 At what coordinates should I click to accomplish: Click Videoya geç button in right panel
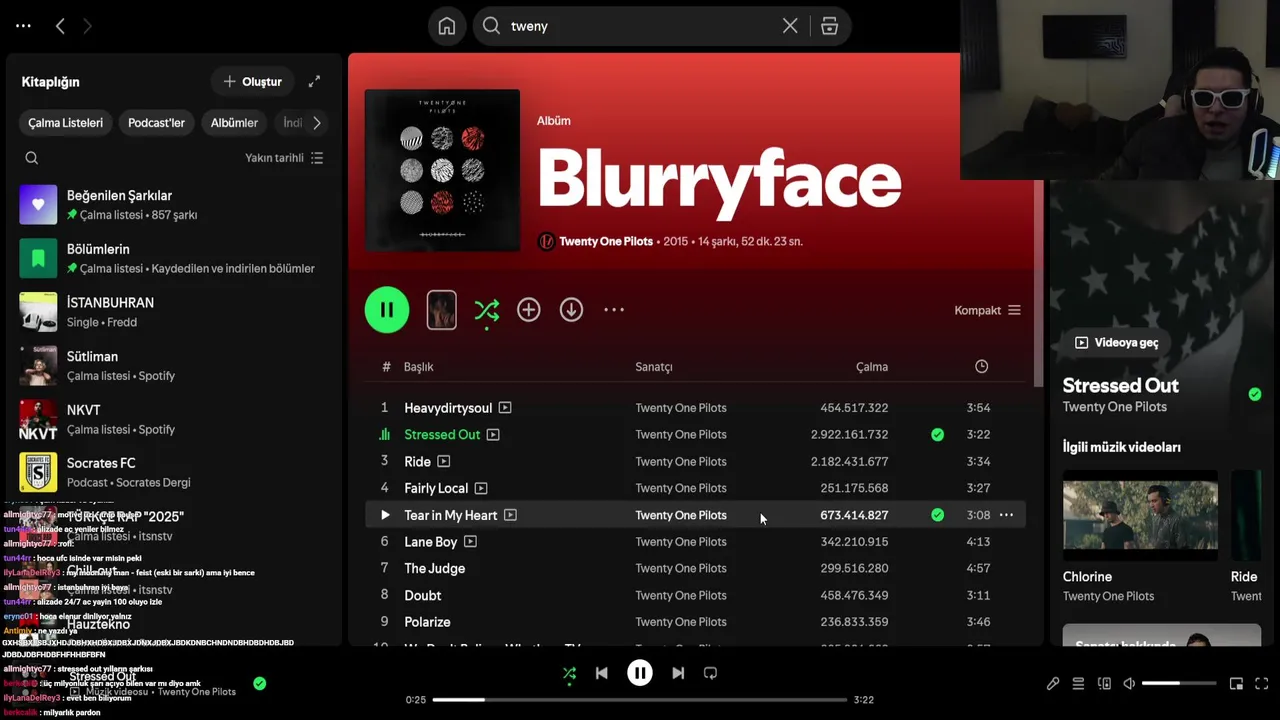point(1116,342)
